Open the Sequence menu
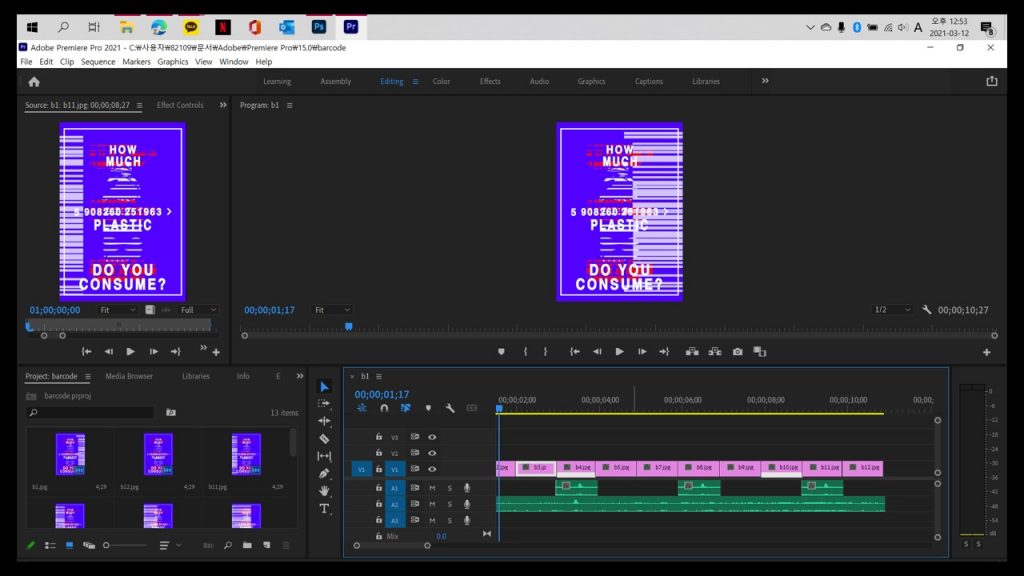Viewport: 1024px width, 576px height. point(98,62)
